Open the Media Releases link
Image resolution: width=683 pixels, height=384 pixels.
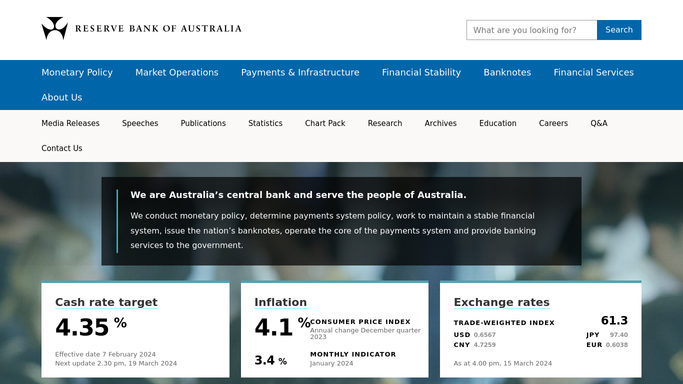[71, 123]
